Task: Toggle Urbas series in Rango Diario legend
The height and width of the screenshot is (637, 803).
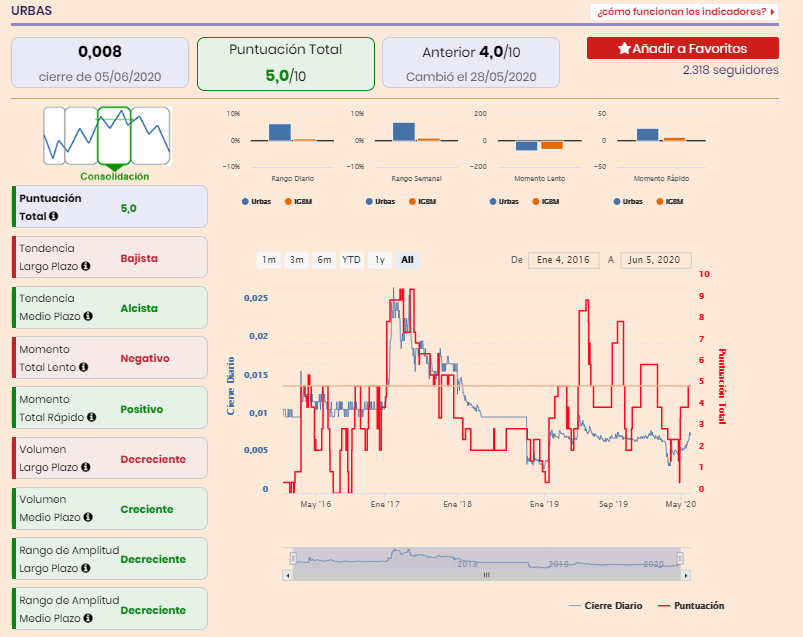Action: [256, 202]
